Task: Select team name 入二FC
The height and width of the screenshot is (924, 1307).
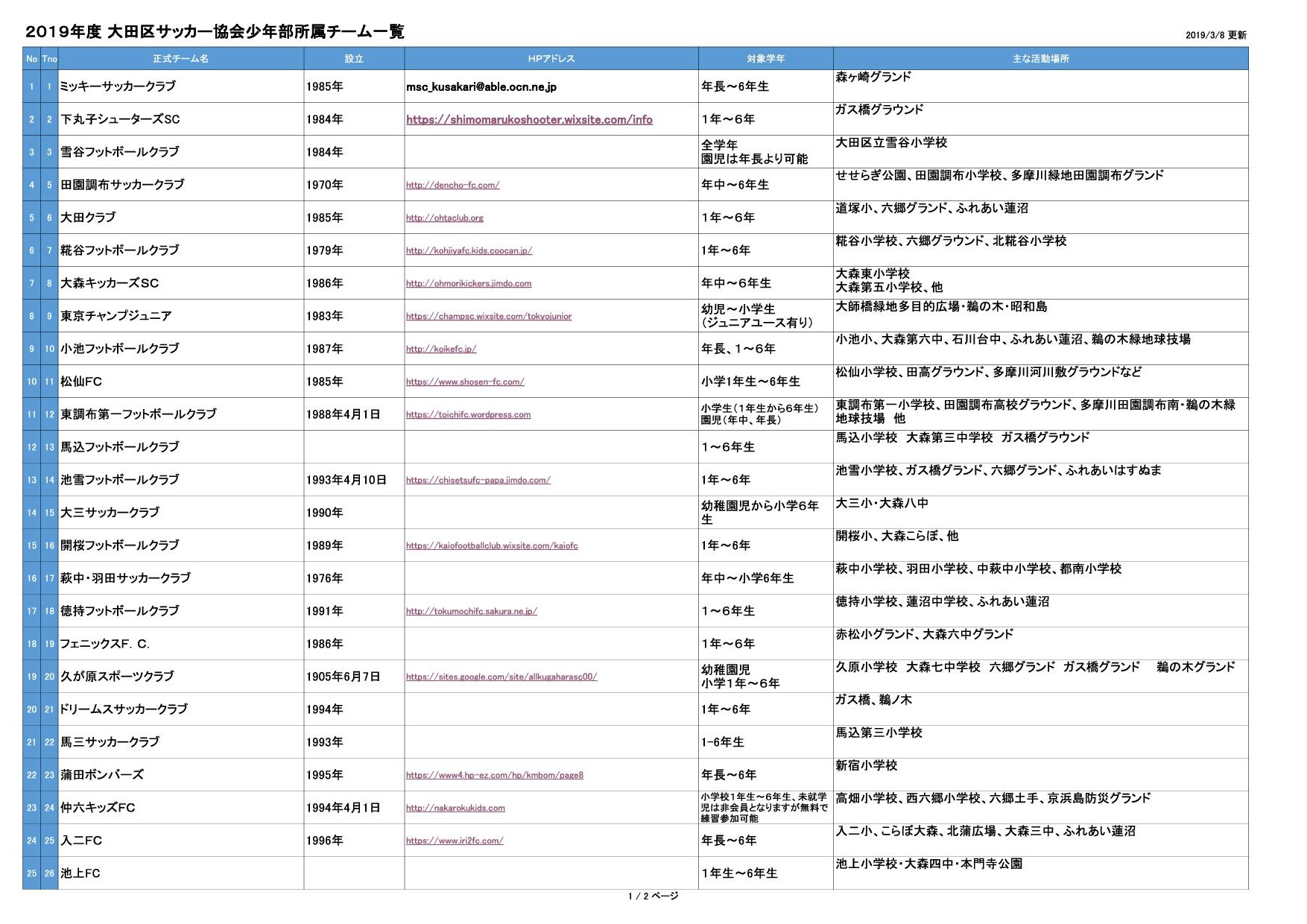Action: 81,841
